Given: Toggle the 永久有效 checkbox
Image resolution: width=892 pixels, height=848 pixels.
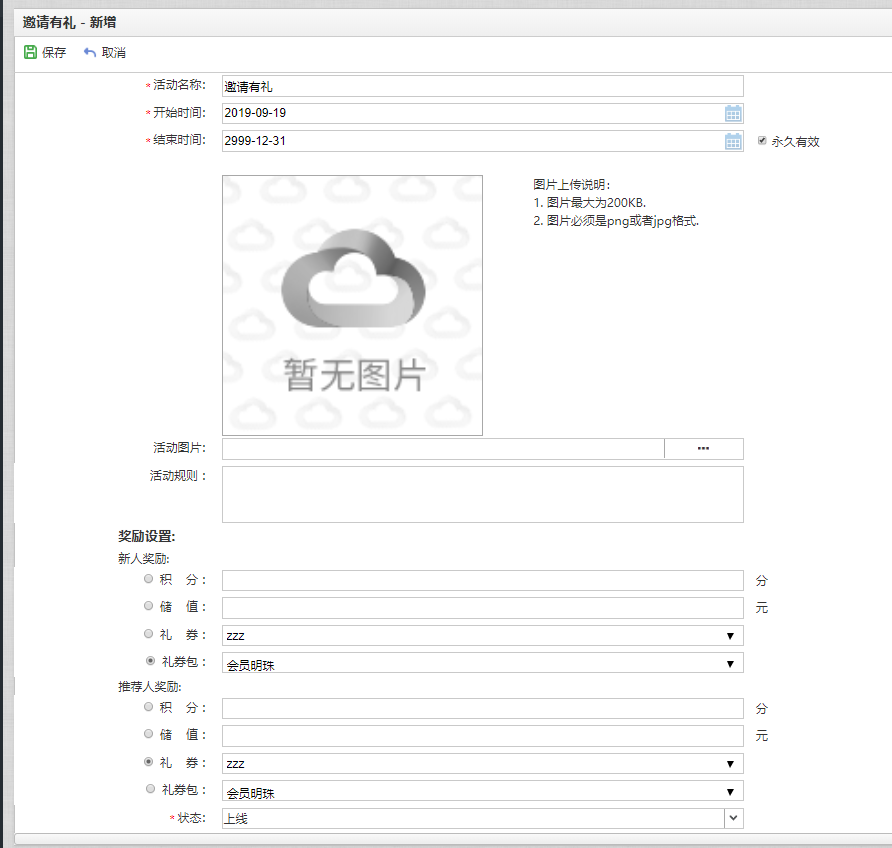Looking at the screenshot, I should tap(762, 141).
